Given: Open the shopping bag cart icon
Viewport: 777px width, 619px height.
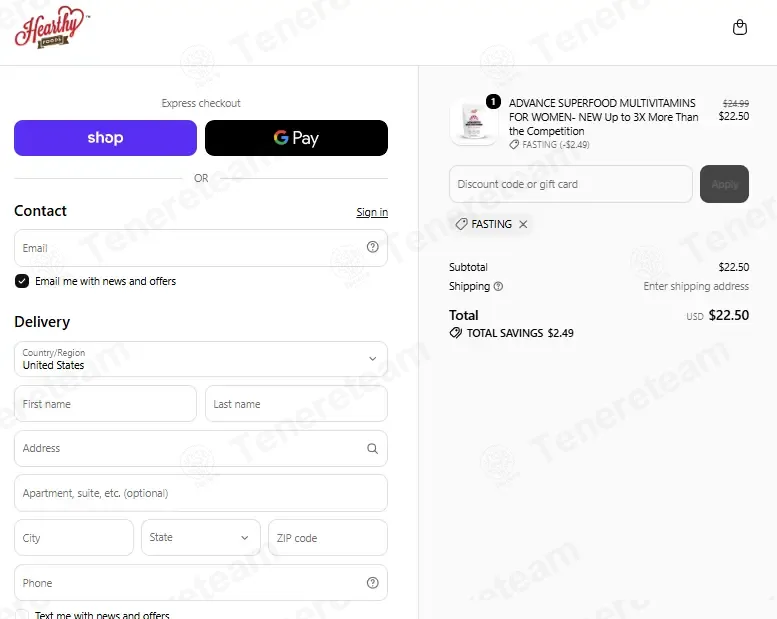Looking at the screenshot, I should coord(739,27).
